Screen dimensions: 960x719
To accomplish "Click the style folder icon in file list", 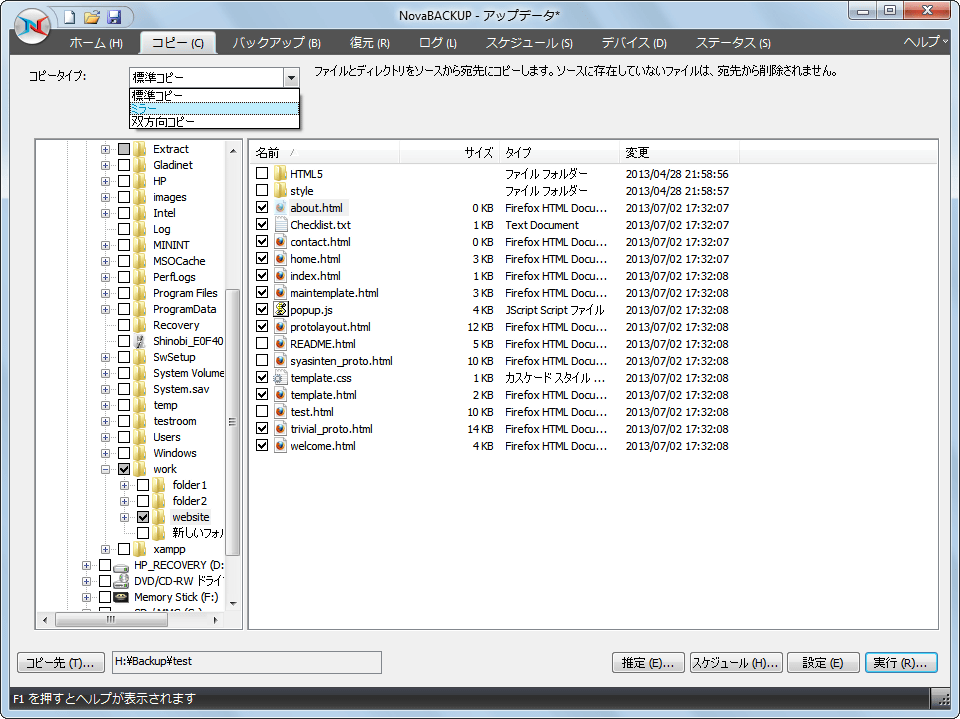I will click(280, 190).
